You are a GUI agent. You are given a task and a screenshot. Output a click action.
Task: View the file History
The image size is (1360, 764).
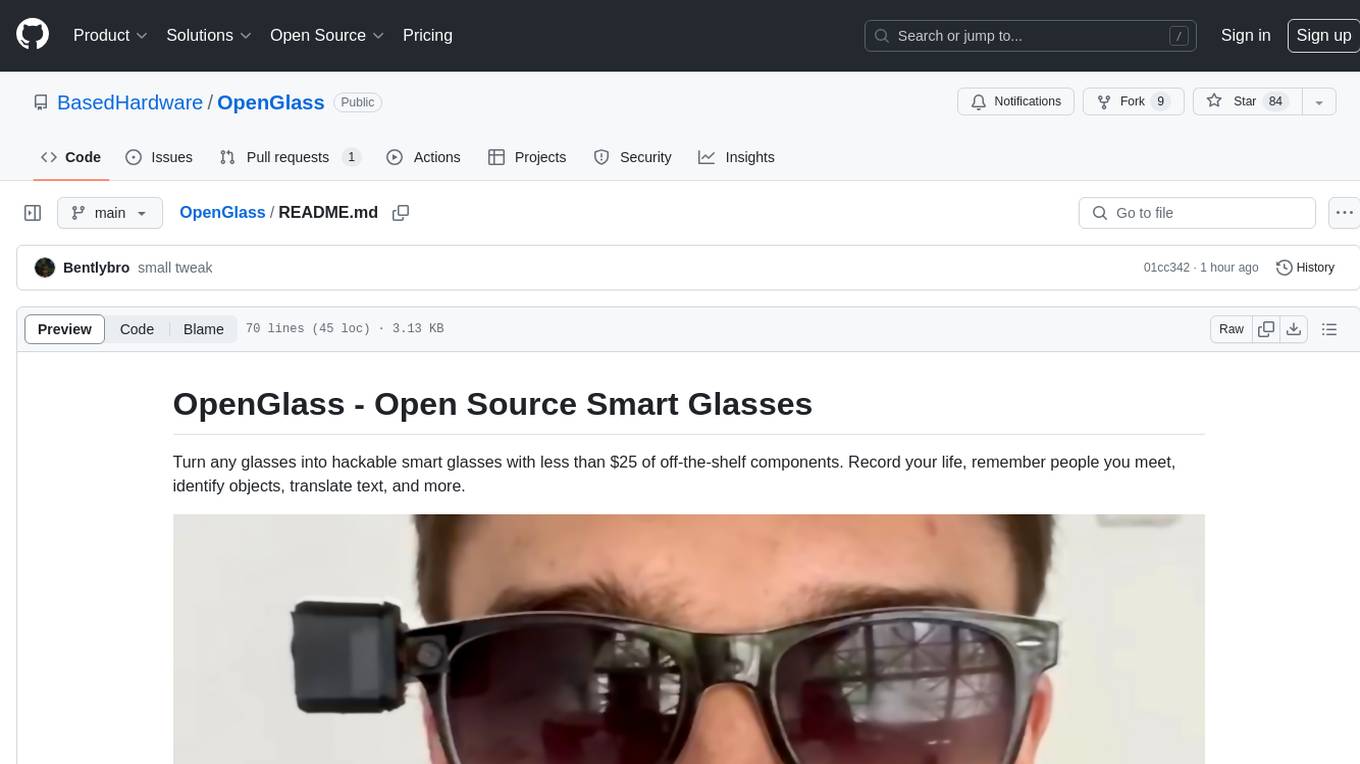[x=1305, y=267]
